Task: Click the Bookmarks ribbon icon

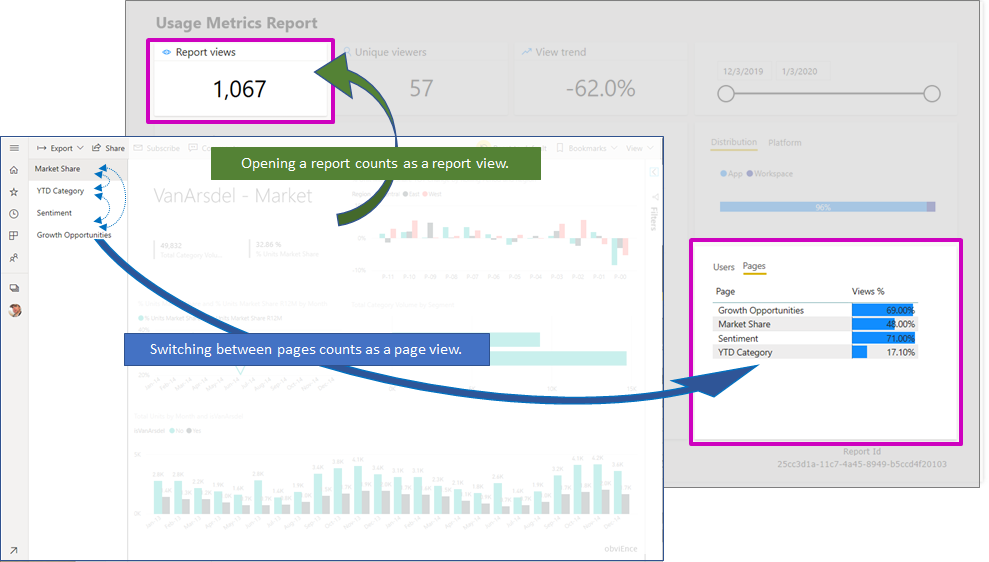Action: [x=559, y=148]
